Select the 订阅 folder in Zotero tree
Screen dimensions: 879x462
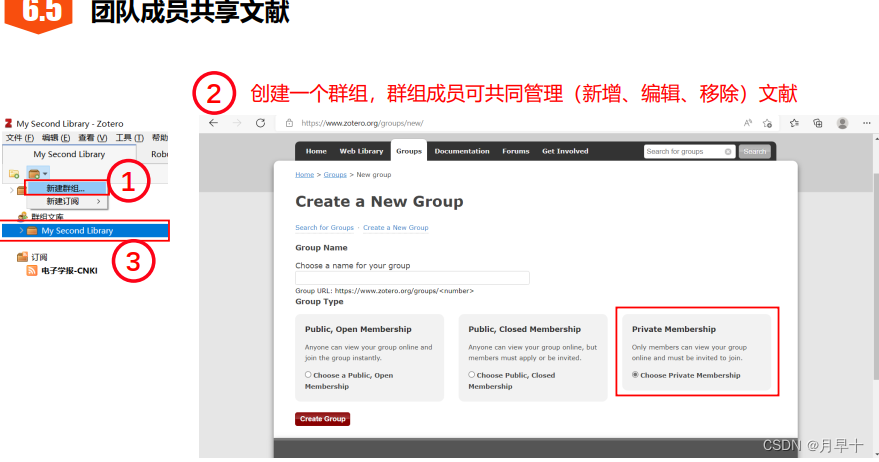tap(39, 257)
